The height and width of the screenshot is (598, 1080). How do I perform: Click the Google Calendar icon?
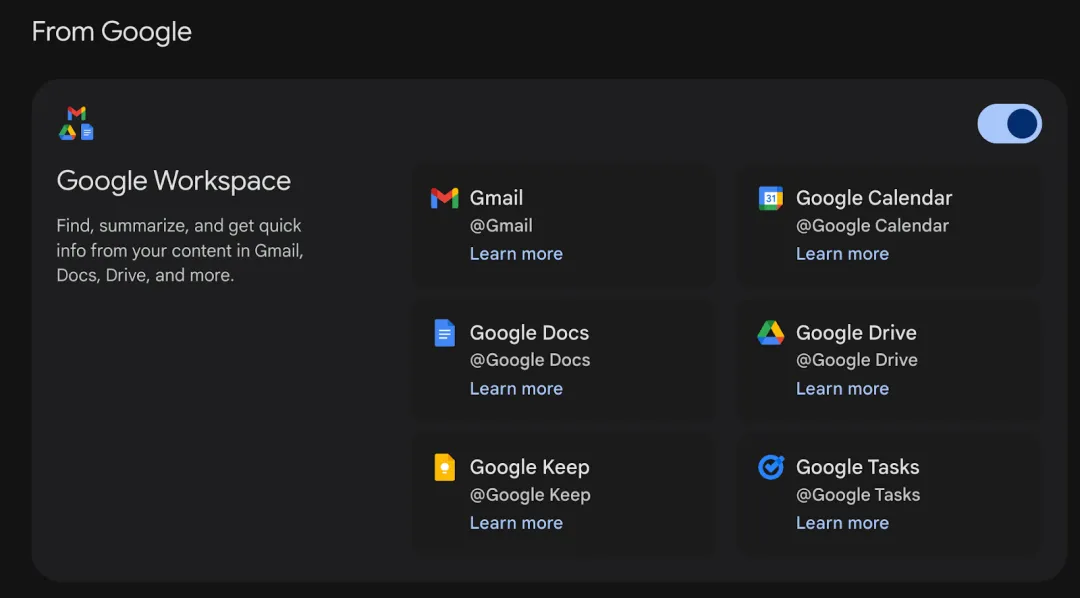click(x=771, y=198)
